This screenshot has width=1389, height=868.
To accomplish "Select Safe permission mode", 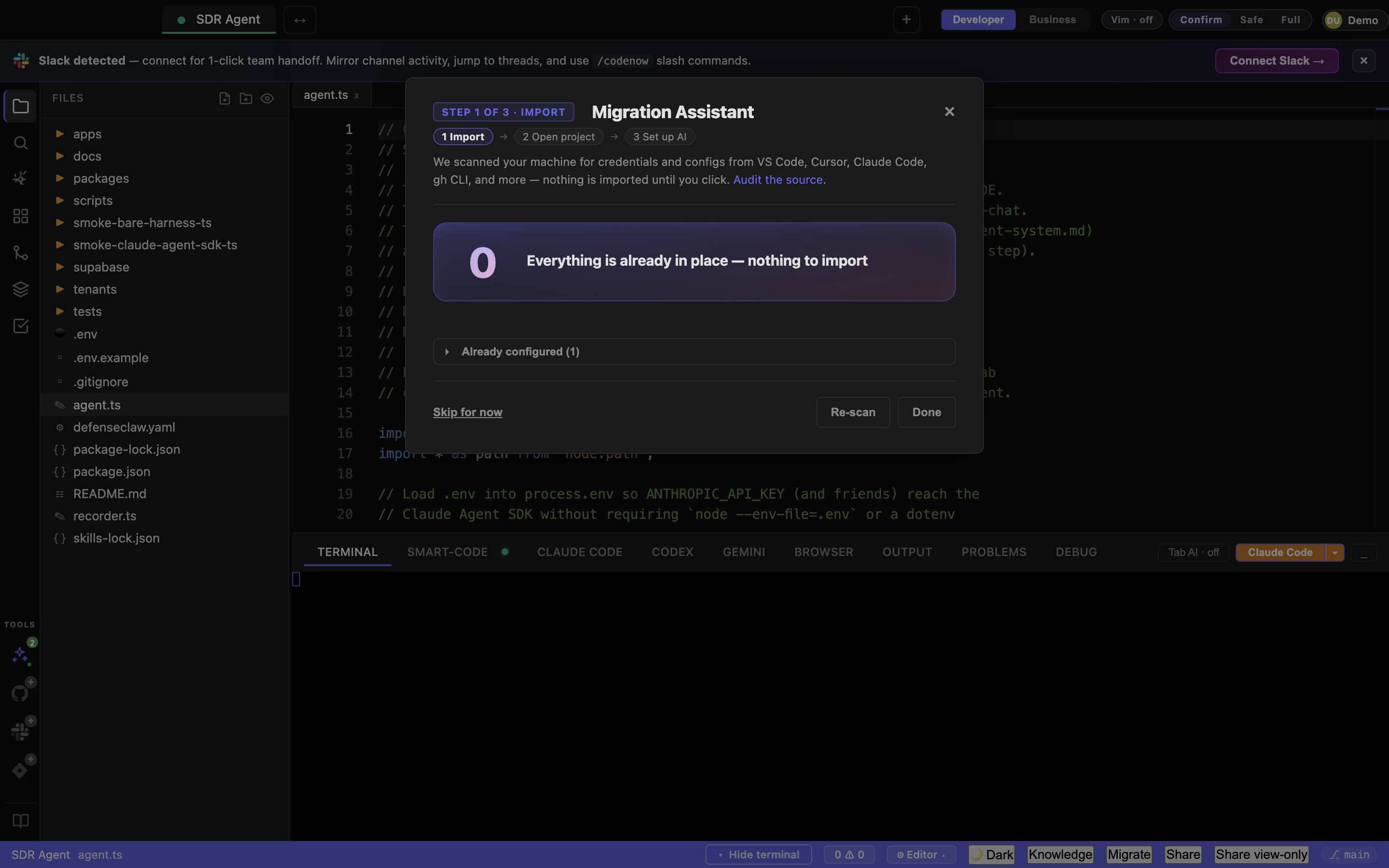I will click(x=1251, y=19).
